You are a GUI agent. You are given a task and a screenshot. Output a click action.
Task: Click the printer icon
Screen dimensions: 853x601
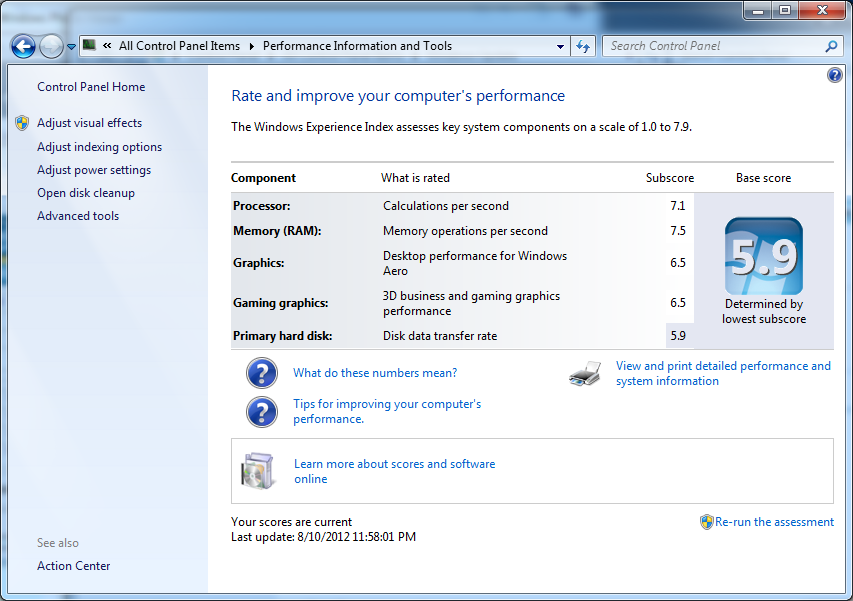[x=585, y=374]
